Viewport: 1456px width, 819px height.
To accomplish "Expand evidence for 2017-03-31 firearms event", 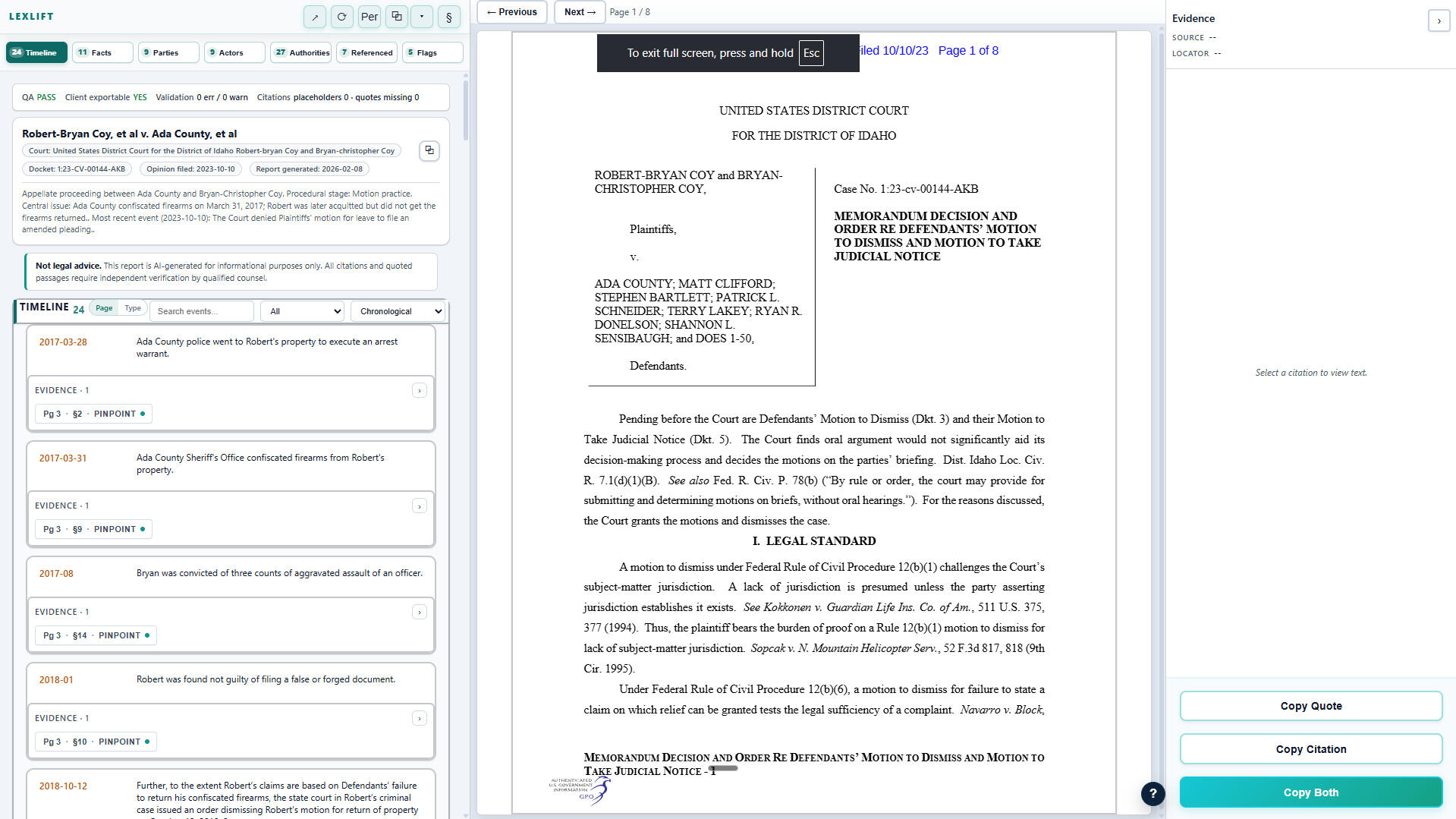I will [420, 506].
